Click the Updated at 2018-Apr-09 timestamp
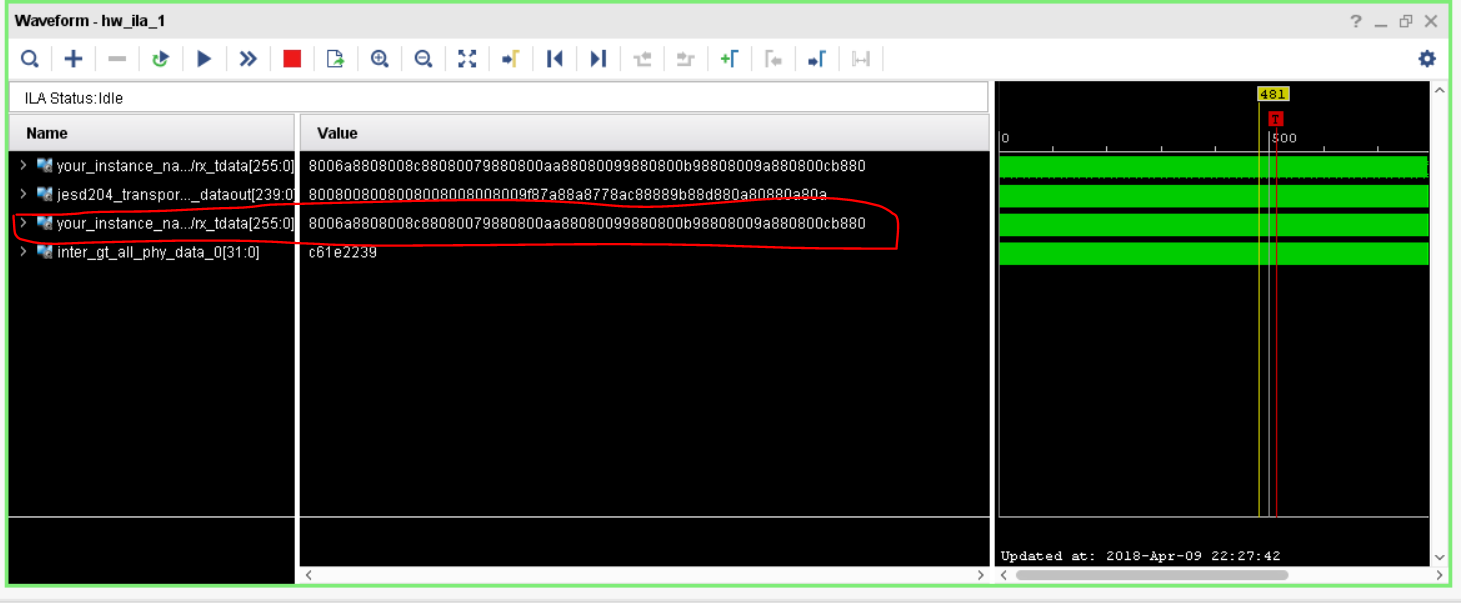 coord(1140,556)
